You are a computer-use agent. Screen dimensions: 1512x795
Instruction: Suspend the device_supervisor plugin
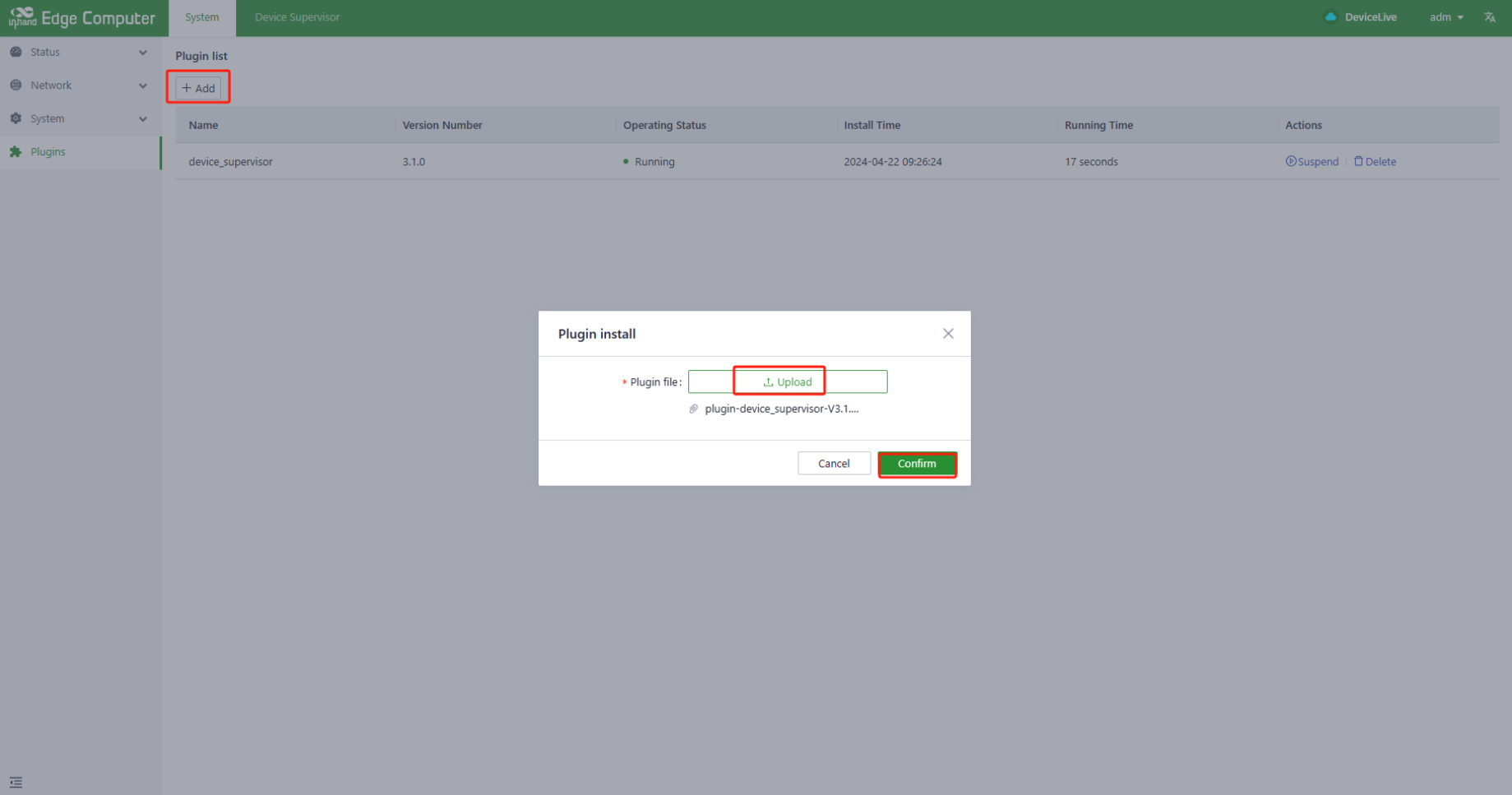coord(1312,162)
